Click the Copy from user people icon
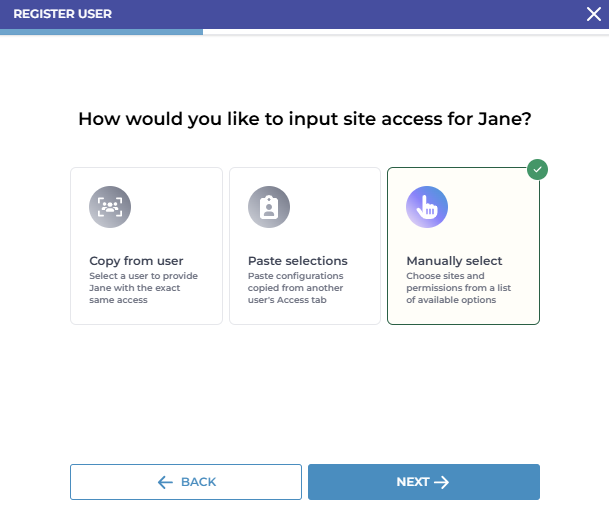 point(110,207)
